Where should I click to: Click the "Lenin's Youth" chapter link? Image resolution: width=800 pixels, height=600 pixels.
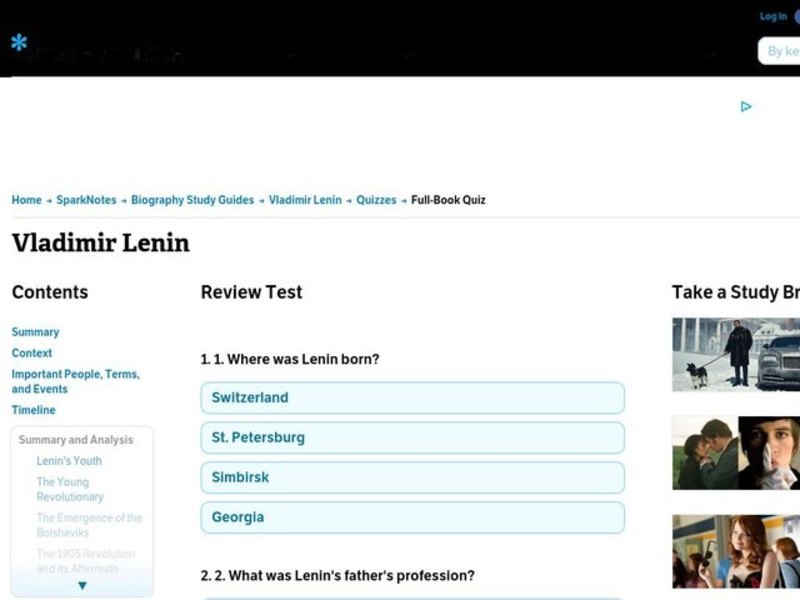(x=68, y=460)
